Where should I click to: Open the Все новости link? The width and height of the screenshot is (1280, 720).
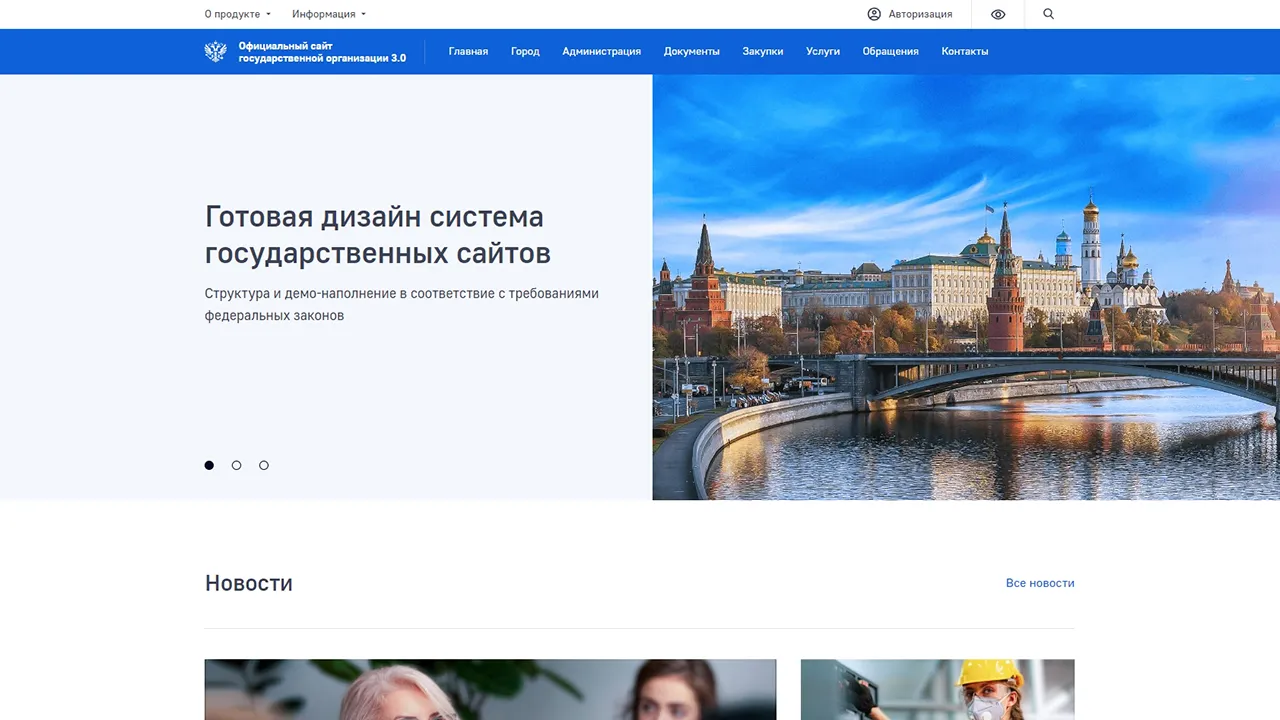coord(1040,583)
